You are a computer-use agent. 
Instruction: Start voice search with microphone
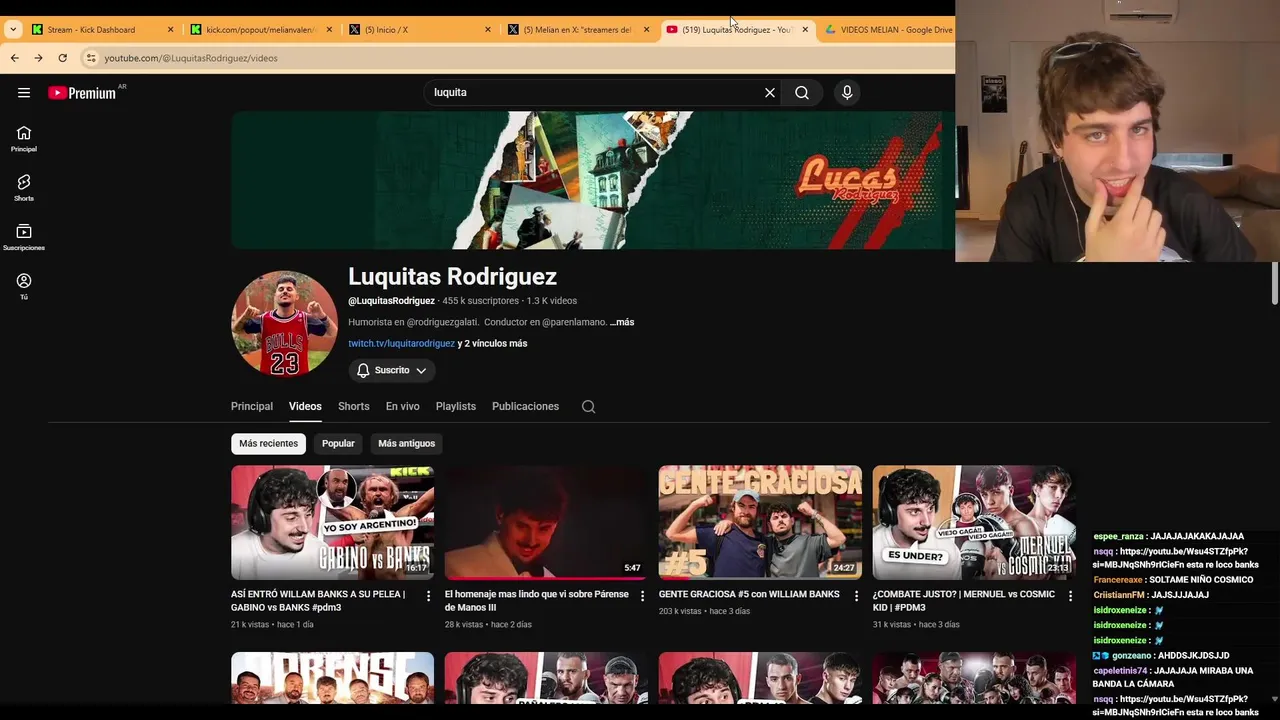[x=847, y=92]
